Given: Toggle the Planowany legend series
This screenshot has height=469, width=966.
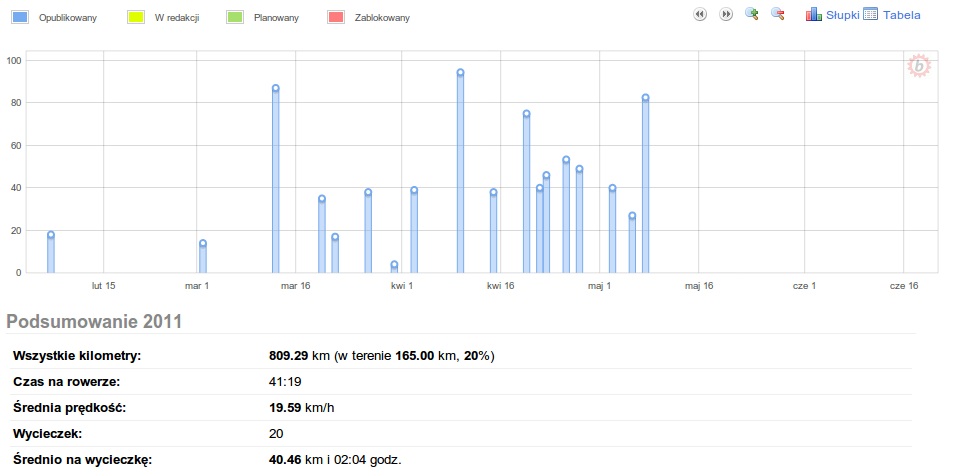Looking at the screenshot, I should click(275, 19).
